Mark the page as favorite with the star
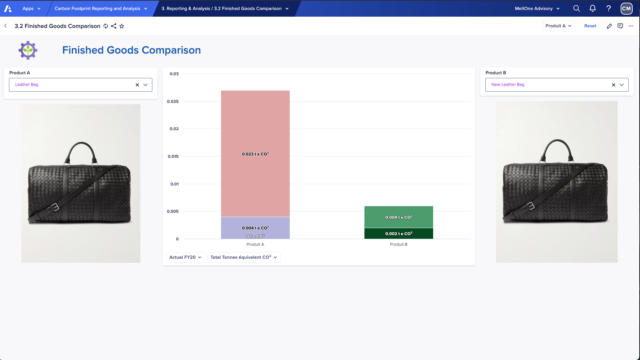Image resolution: width=640 pixels, height=360 pixels. pos(122,26)
